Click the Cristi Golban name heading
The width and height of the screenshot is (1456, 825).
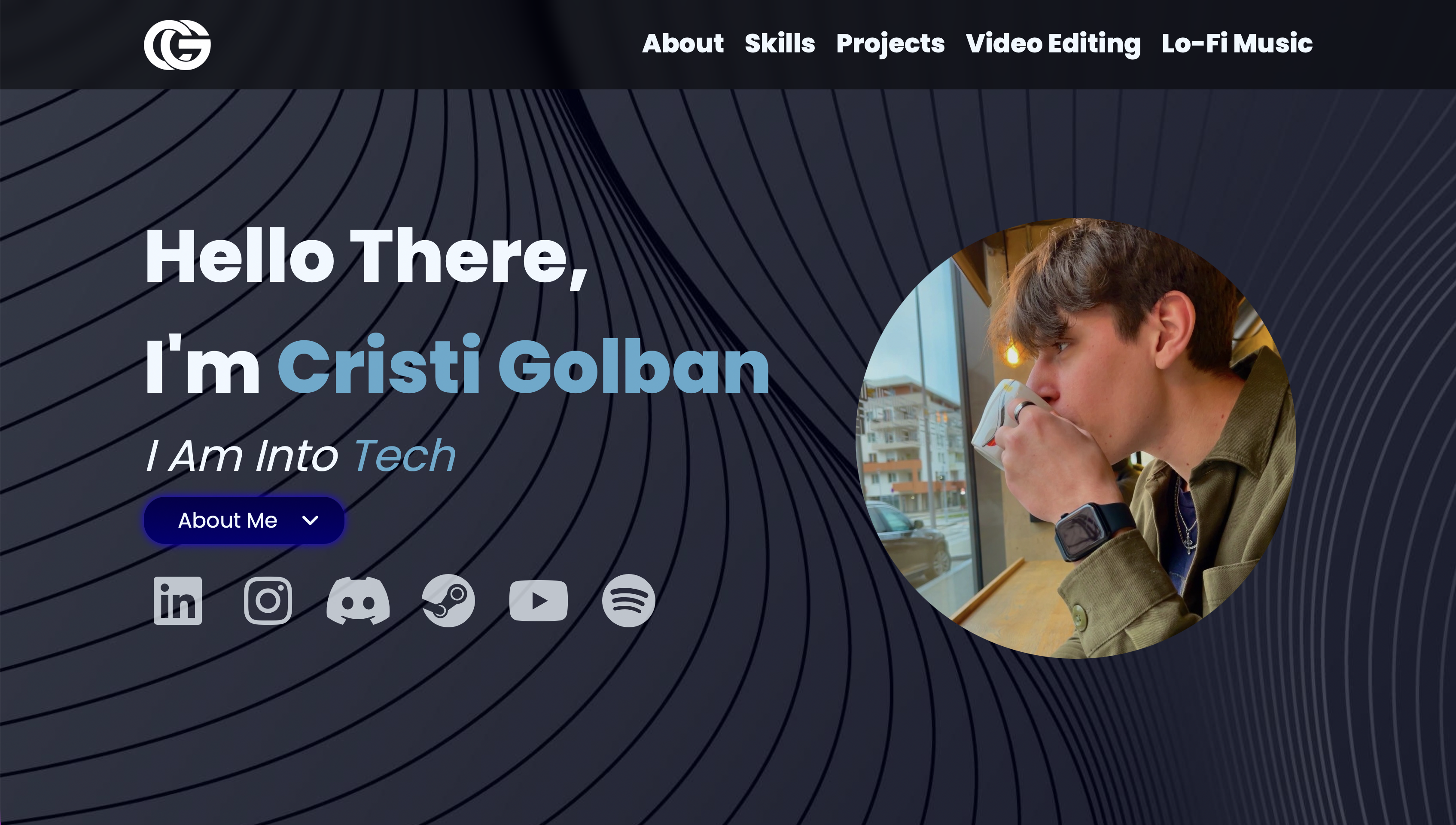tap(523, 366)
